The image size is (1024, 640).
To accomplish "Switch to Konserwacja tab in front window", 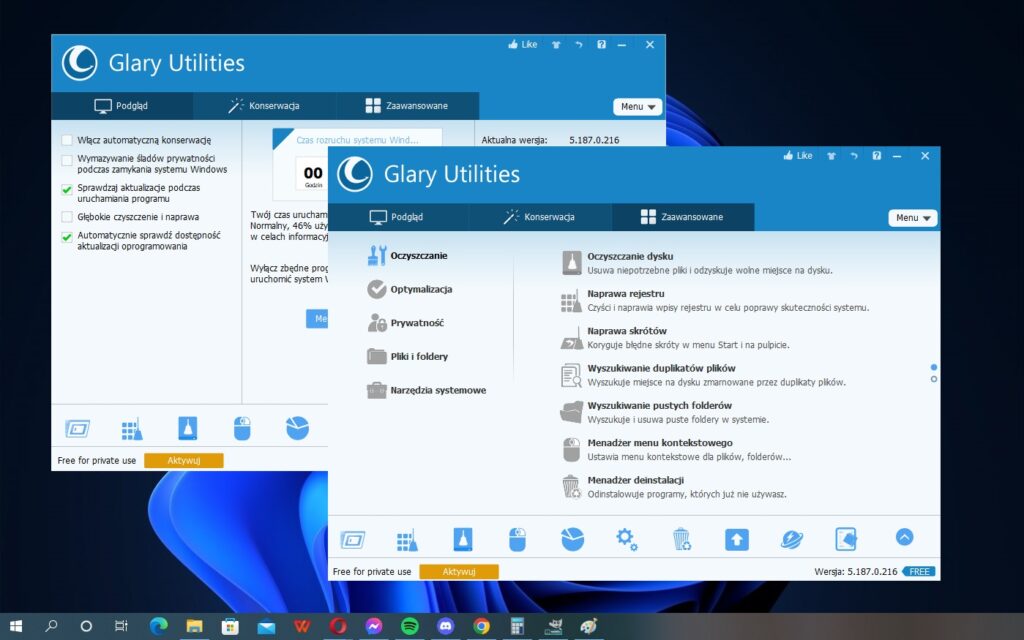I will pos(539,217).
